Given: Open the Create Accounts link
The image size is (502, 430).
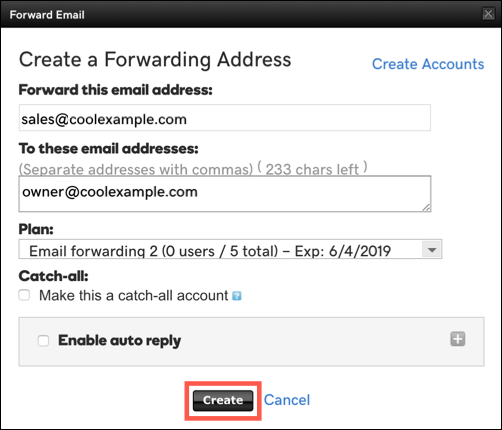Looking at the screenshot, I should point(428,64).
